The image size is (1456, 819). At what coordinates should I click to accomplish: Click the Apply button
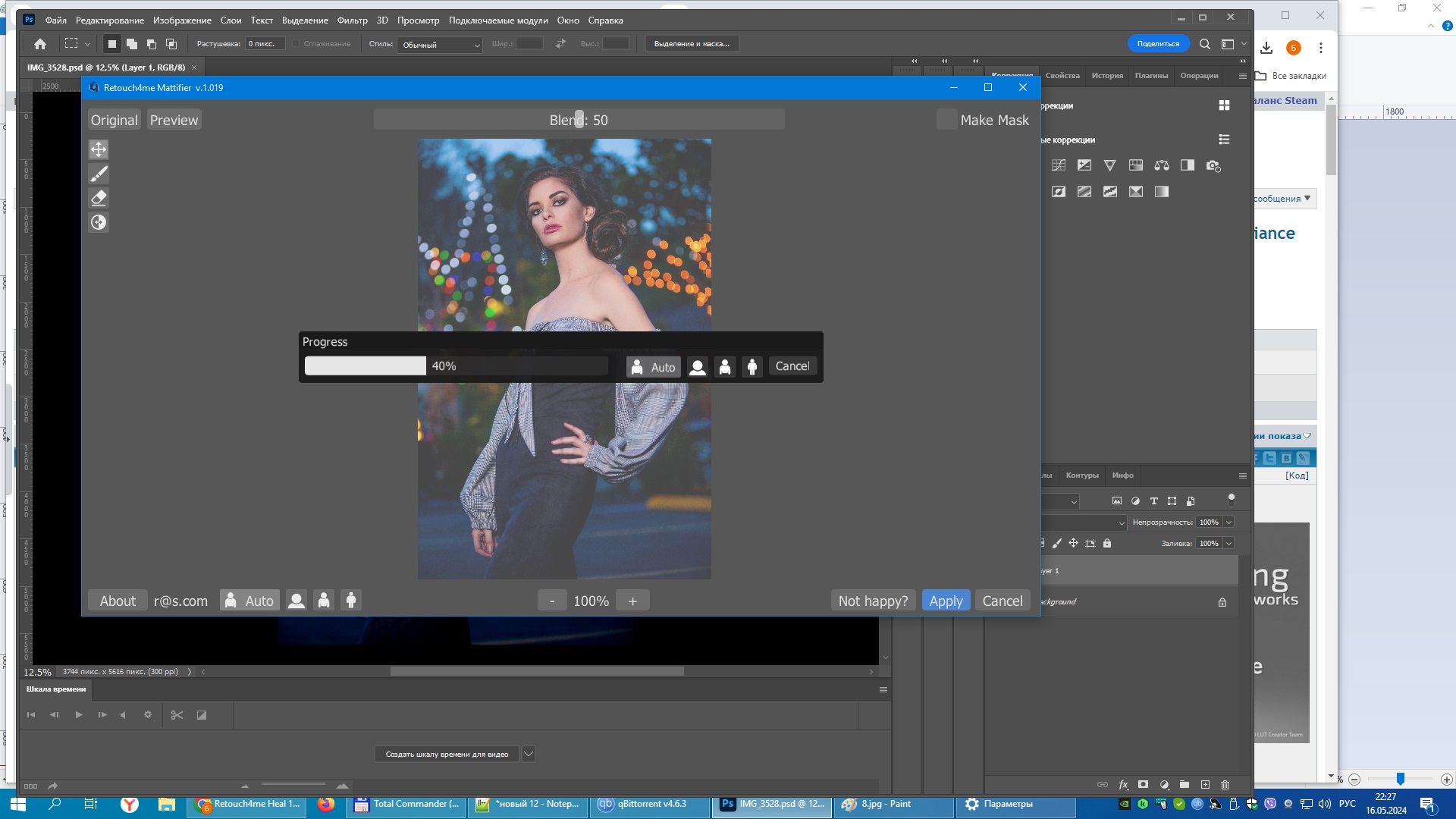tap(946, 601)
